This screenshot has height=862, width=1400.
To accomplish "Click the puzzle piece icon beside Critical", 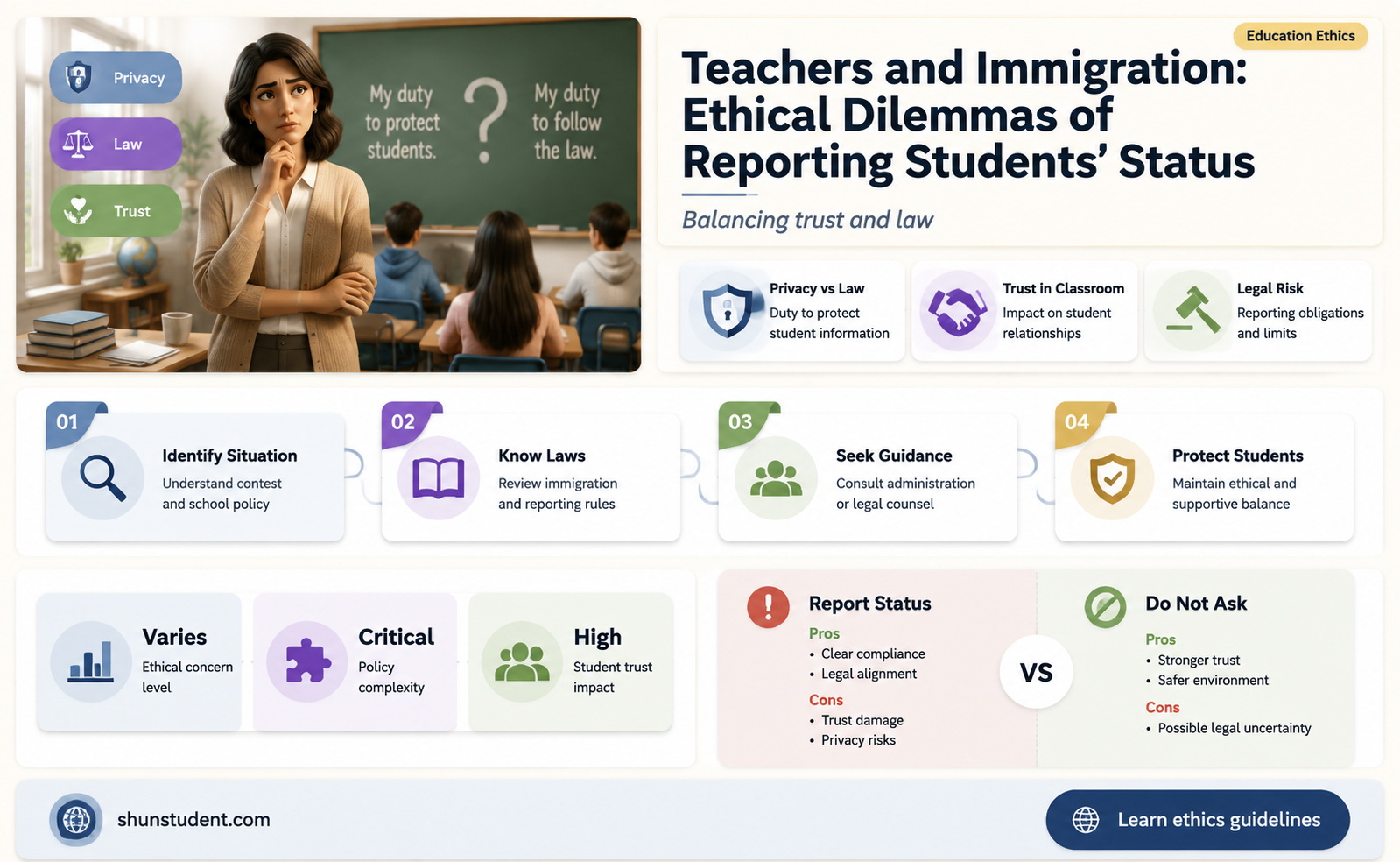I will [x=307, y=661].
